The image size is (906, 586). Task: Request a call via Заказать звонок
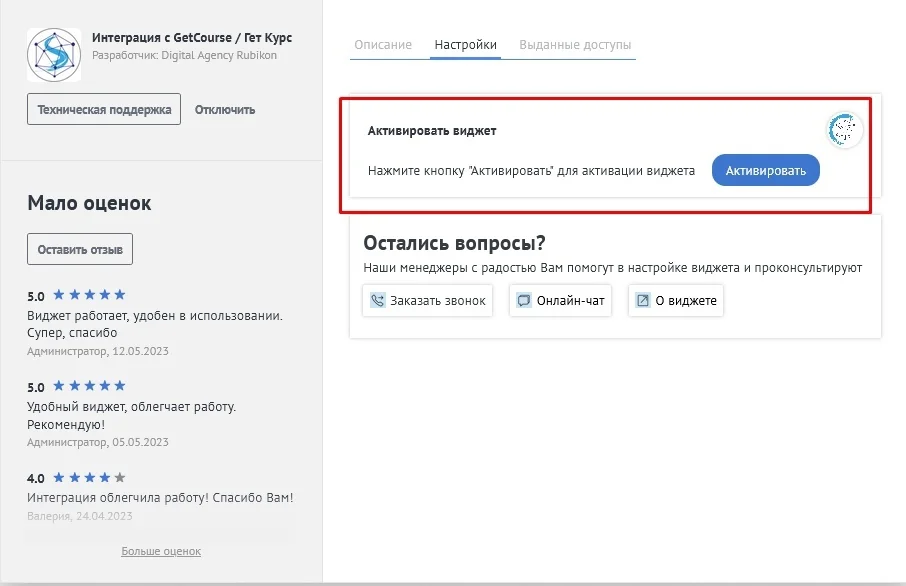coord(427,300)
